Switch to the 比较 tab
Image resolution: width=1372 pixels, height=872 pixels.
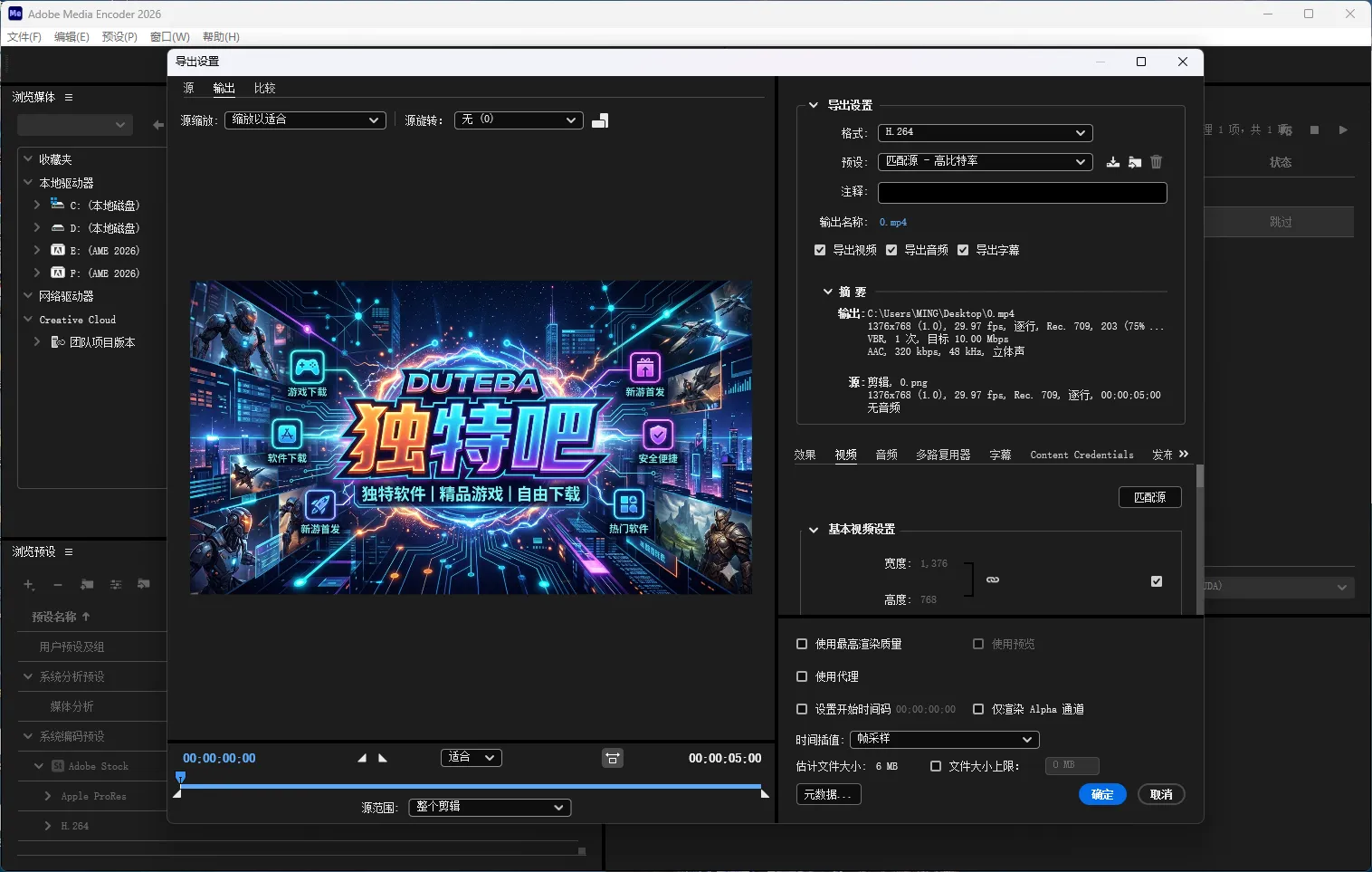point(263,88)
